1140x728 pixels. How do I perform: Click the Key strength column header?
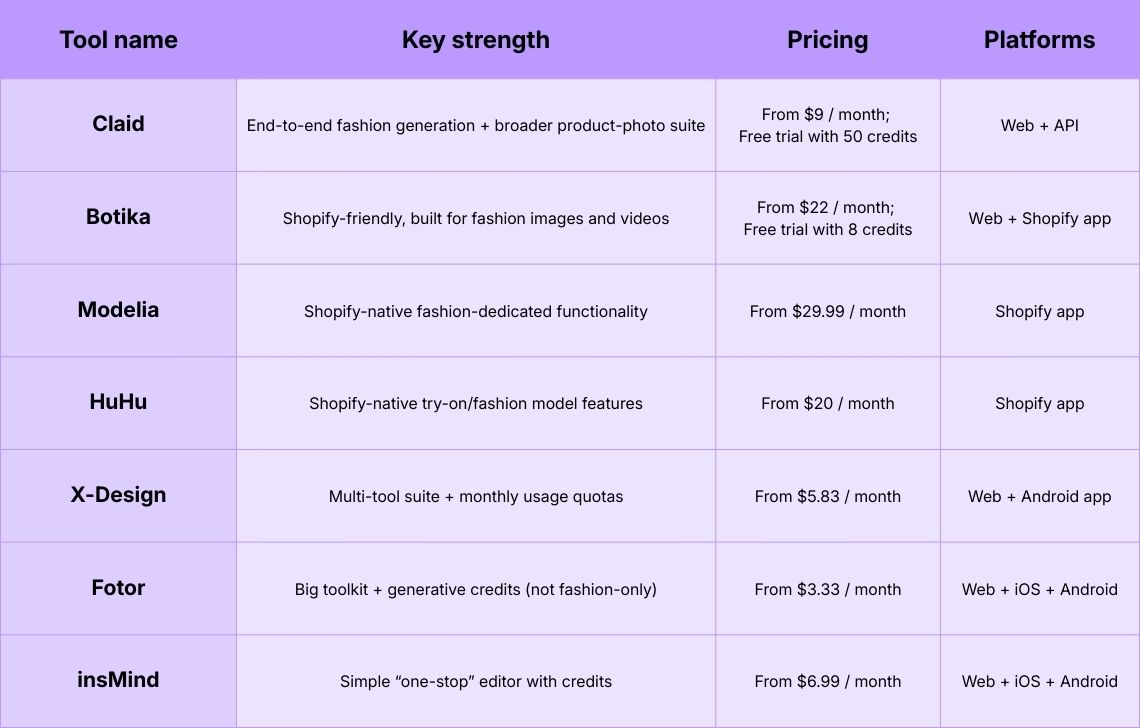[x=475, y=40]
